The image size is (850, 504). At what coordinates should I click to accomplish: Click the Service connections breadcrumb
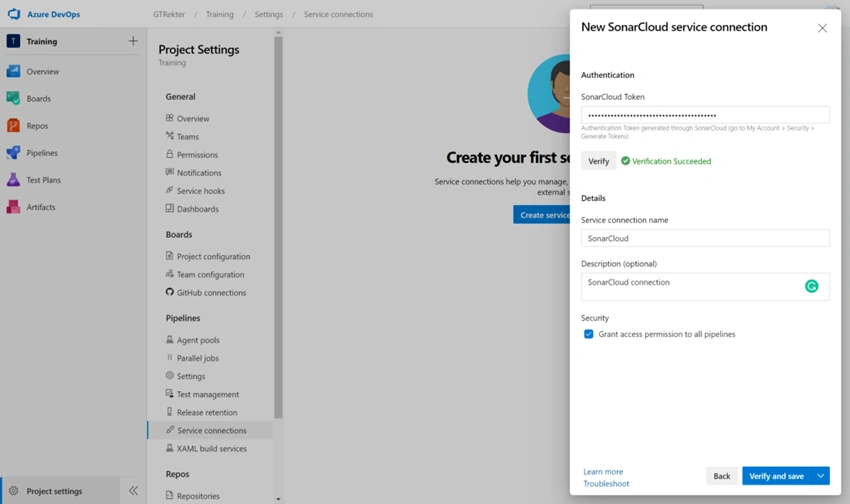click(338, 15)
